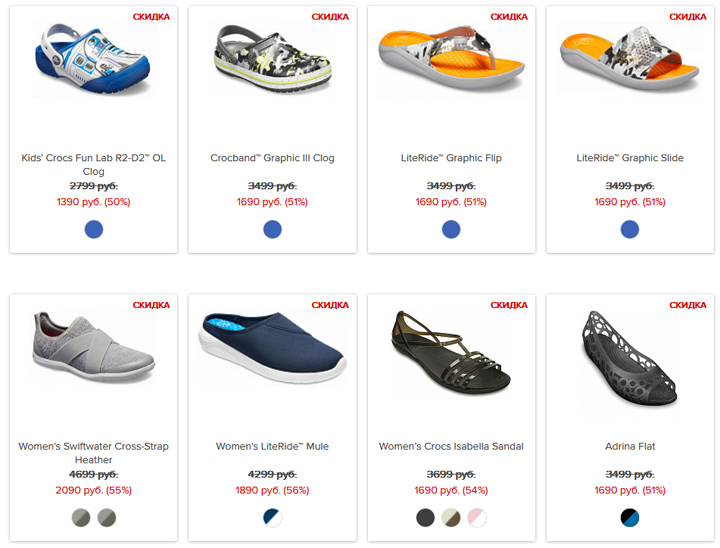Click the Adrina Flat product name
Screen dimensions: 720x548
pos(630,446)
